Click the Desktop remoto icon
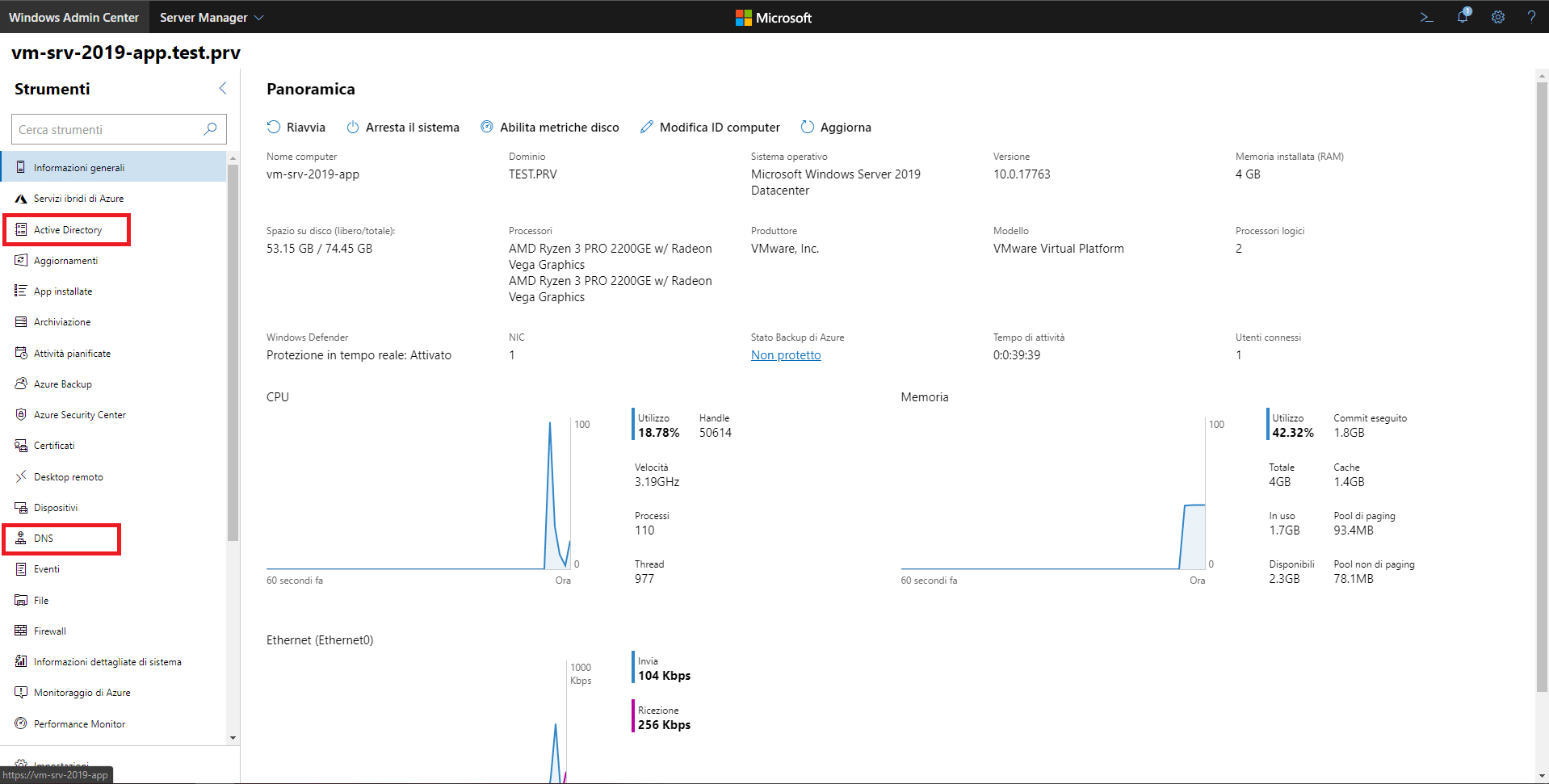 pyautogui.click(x=21, y=476)
